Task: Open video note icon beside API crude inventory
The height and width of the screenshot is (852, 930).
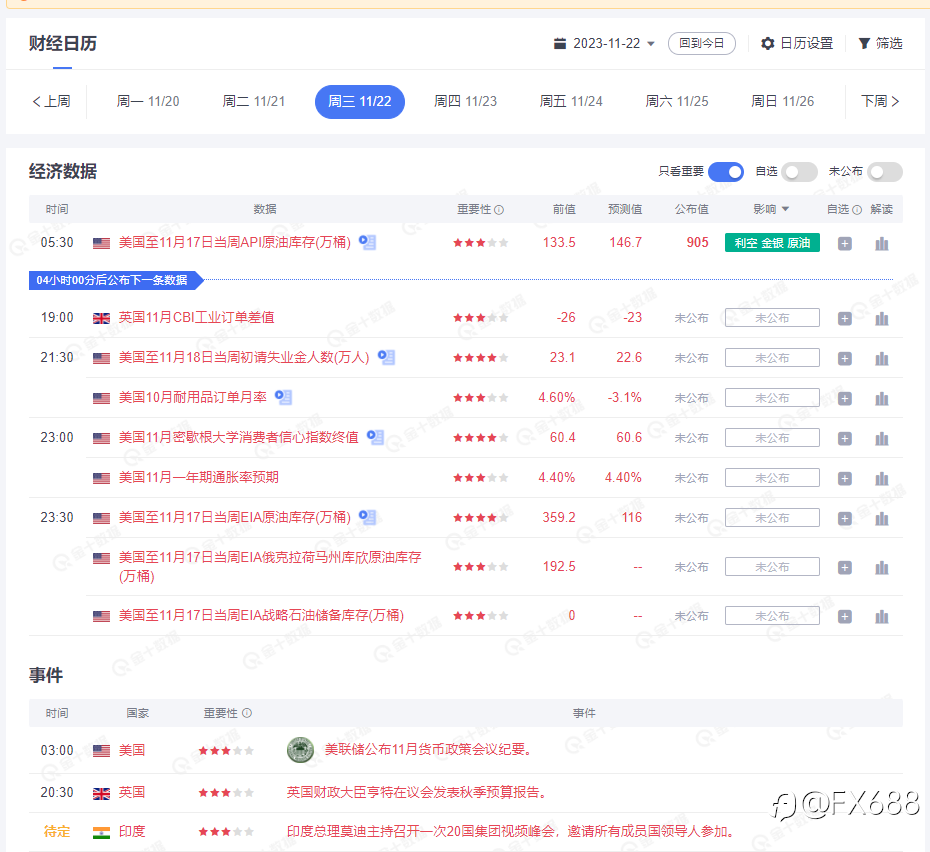Action: (x=368, y=242)
